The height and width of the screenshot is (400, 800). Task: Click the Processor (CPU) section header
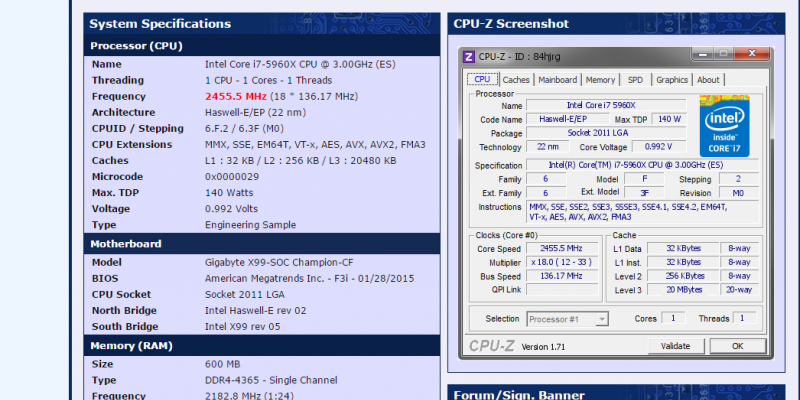pyautogui.click(x=262, y=46)
